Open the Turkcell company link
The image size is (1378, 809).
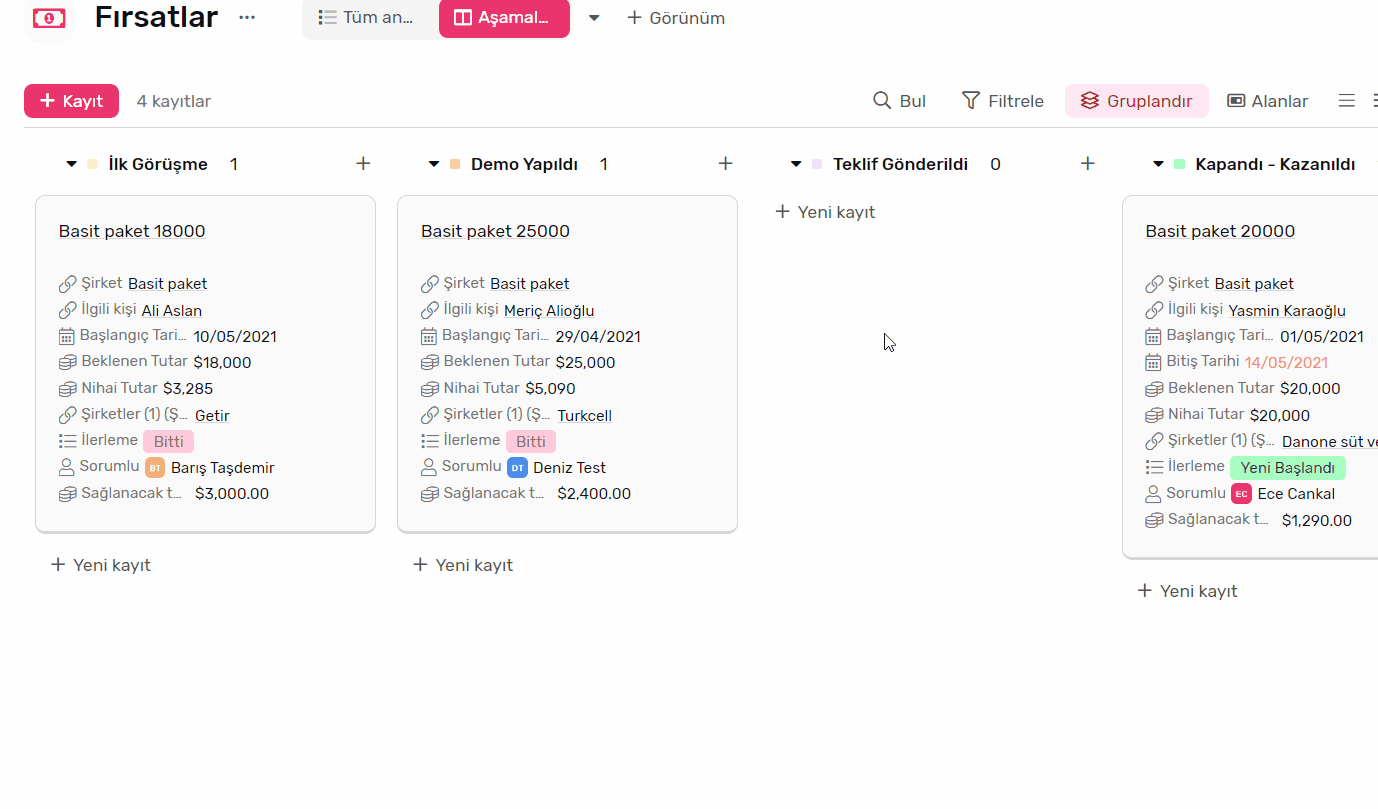click(x=585, y=415)
